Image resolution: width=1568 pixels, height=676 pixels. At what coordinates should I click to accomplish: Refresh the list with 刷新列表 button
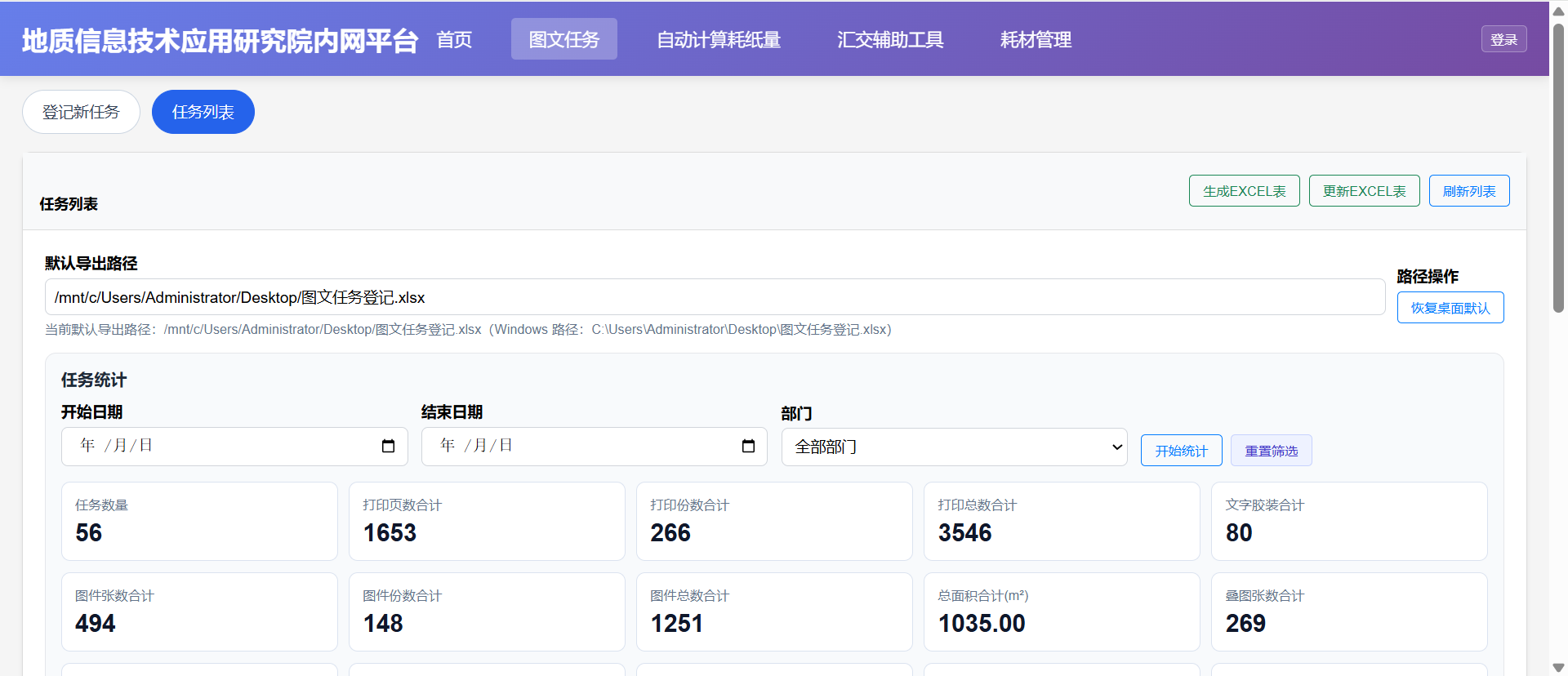(x=1469, y=191)
